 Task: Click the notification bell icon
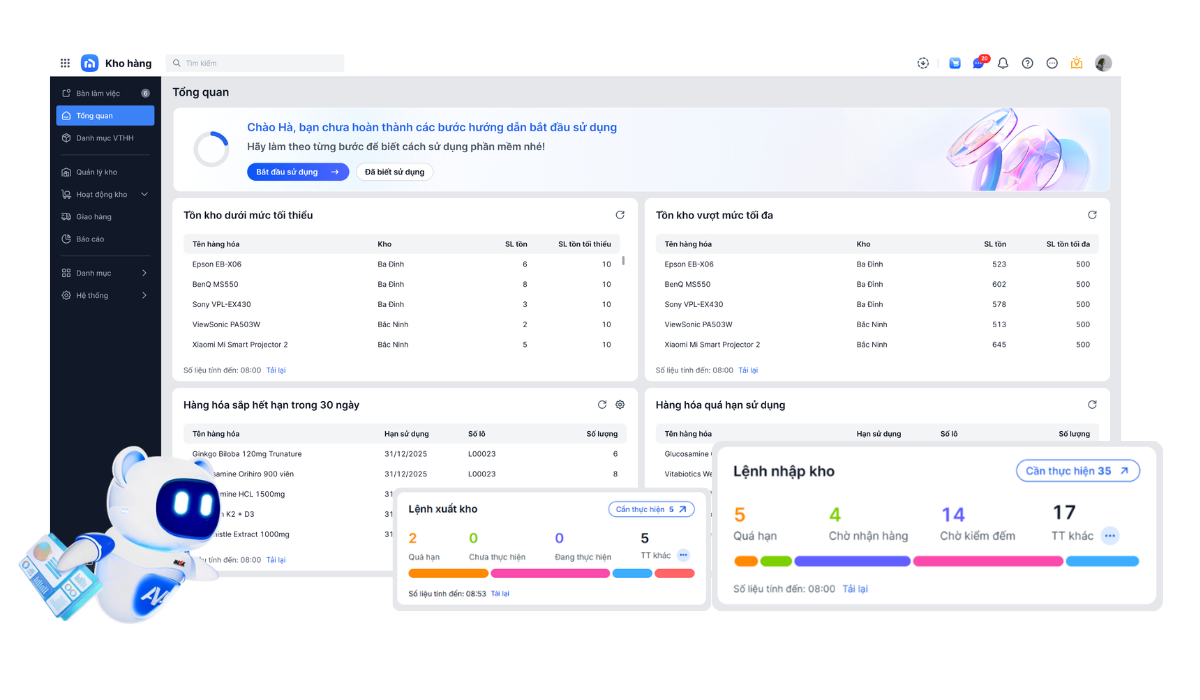click(x=1003, y=63)
